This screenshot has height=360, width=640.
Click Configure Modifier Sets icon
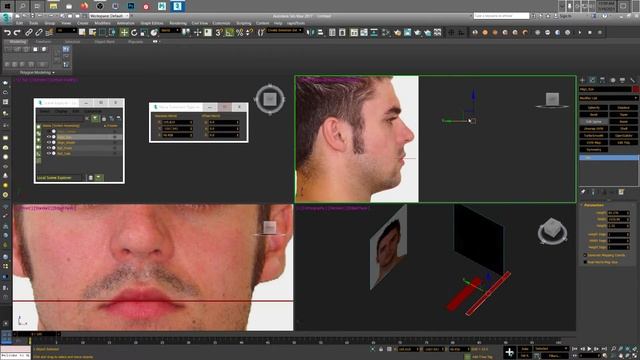[x=621, y=192]
